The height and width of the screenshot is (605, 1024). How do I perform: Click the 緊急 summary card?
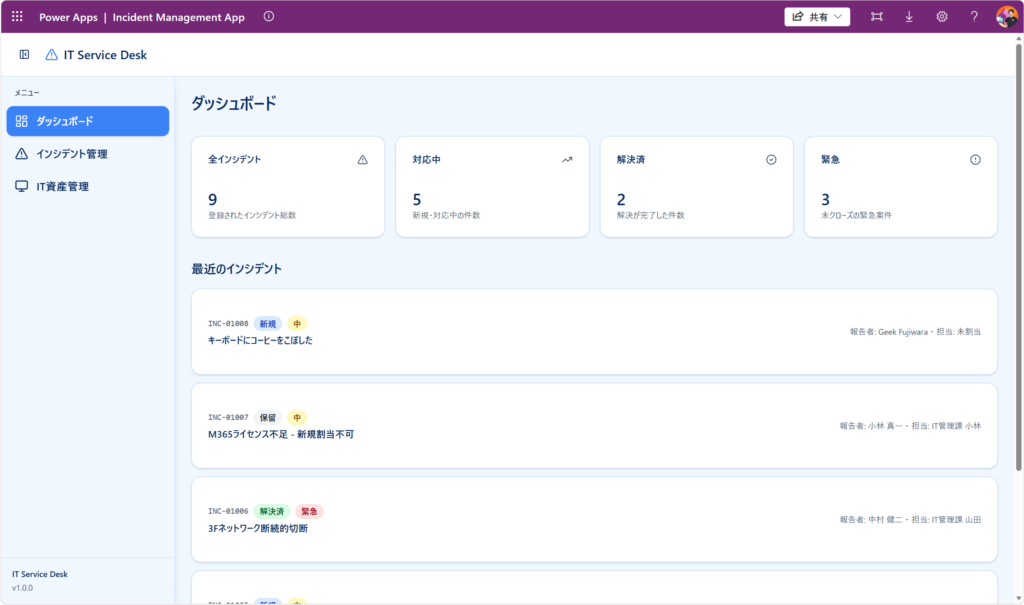pyautogui.click(x=900, y=187)
